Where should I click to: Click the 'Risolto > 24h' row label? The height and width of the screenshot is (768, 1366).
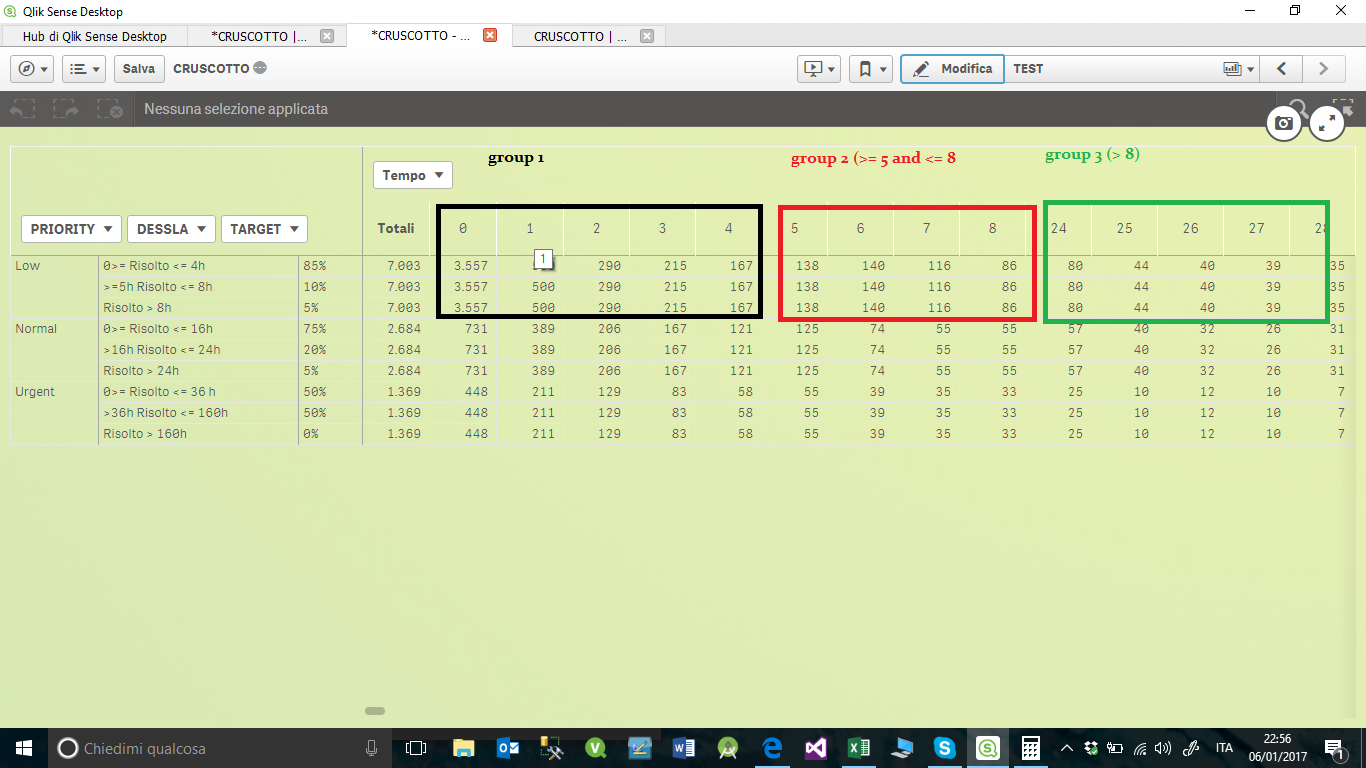(x=140, y=370)
